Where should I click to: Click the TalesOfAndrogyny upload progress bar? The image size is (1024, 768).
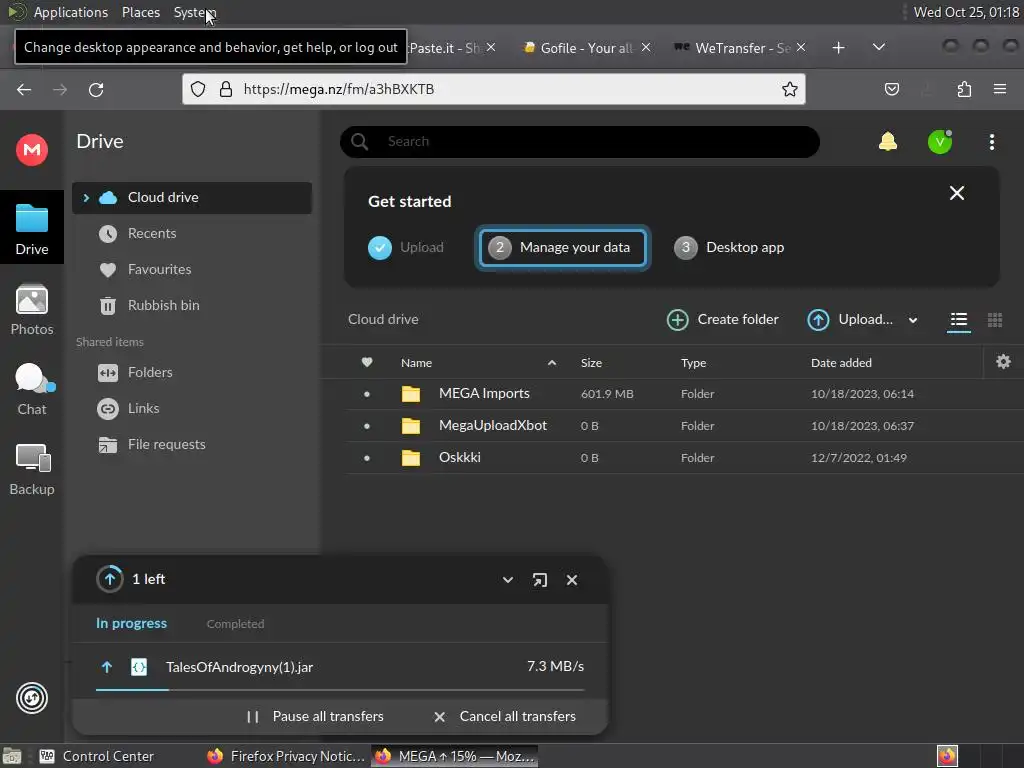point(340,689)
